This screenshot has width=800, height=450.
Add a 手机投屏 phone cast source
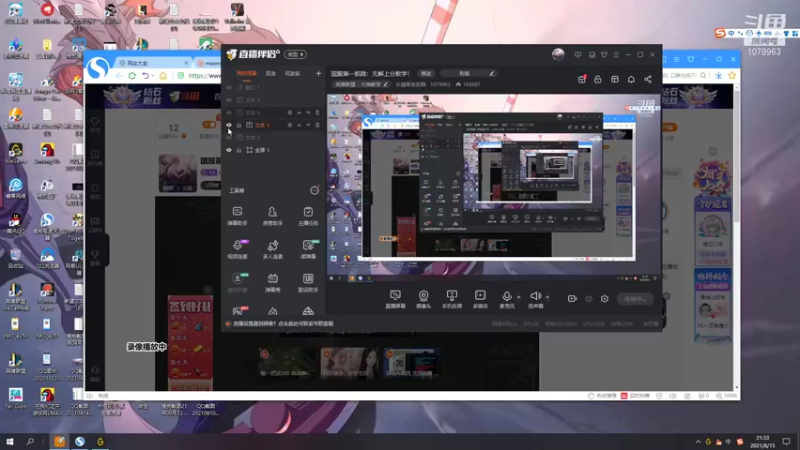click(452, 299)
